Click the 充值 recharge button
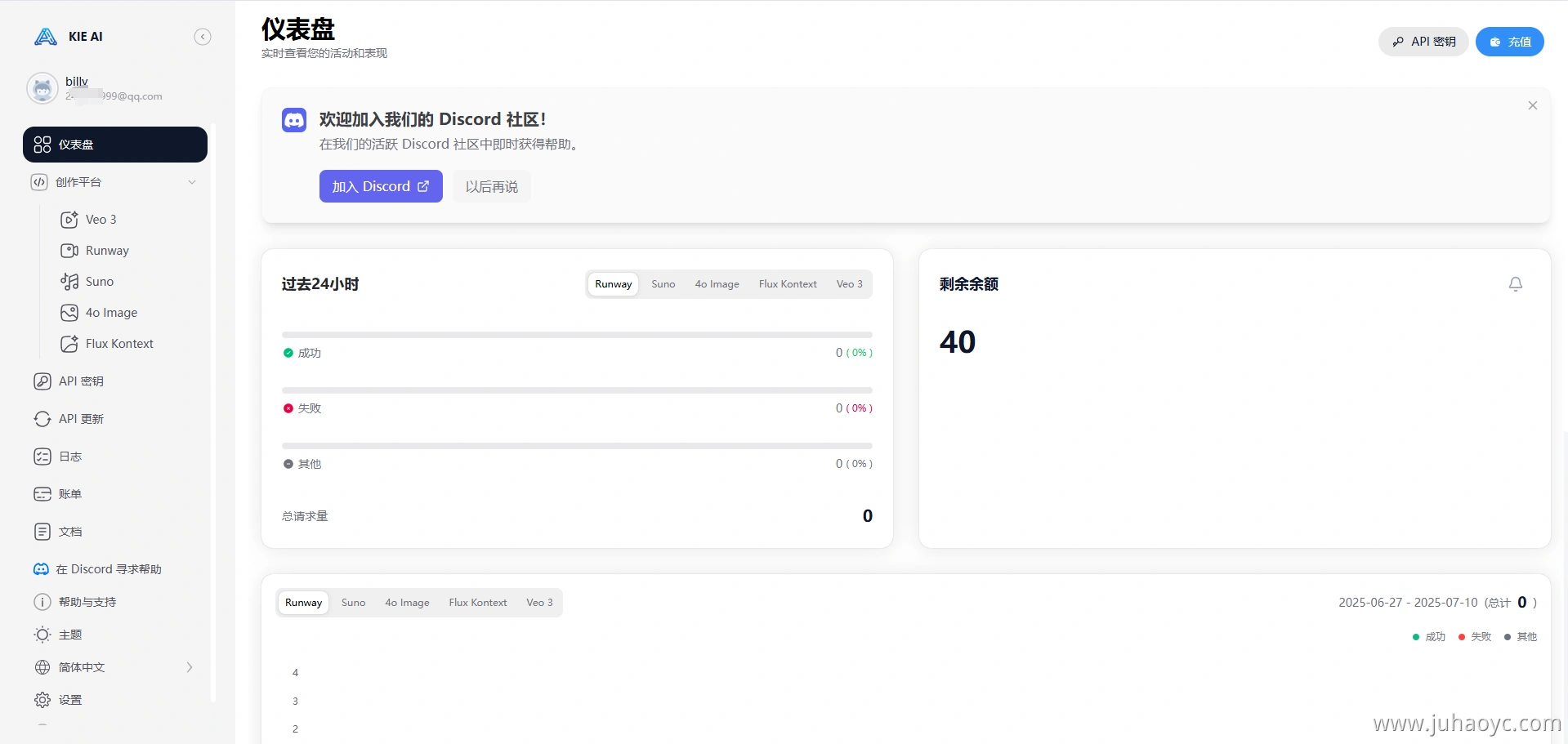1568x744 pixels. tap(1510, 42)
